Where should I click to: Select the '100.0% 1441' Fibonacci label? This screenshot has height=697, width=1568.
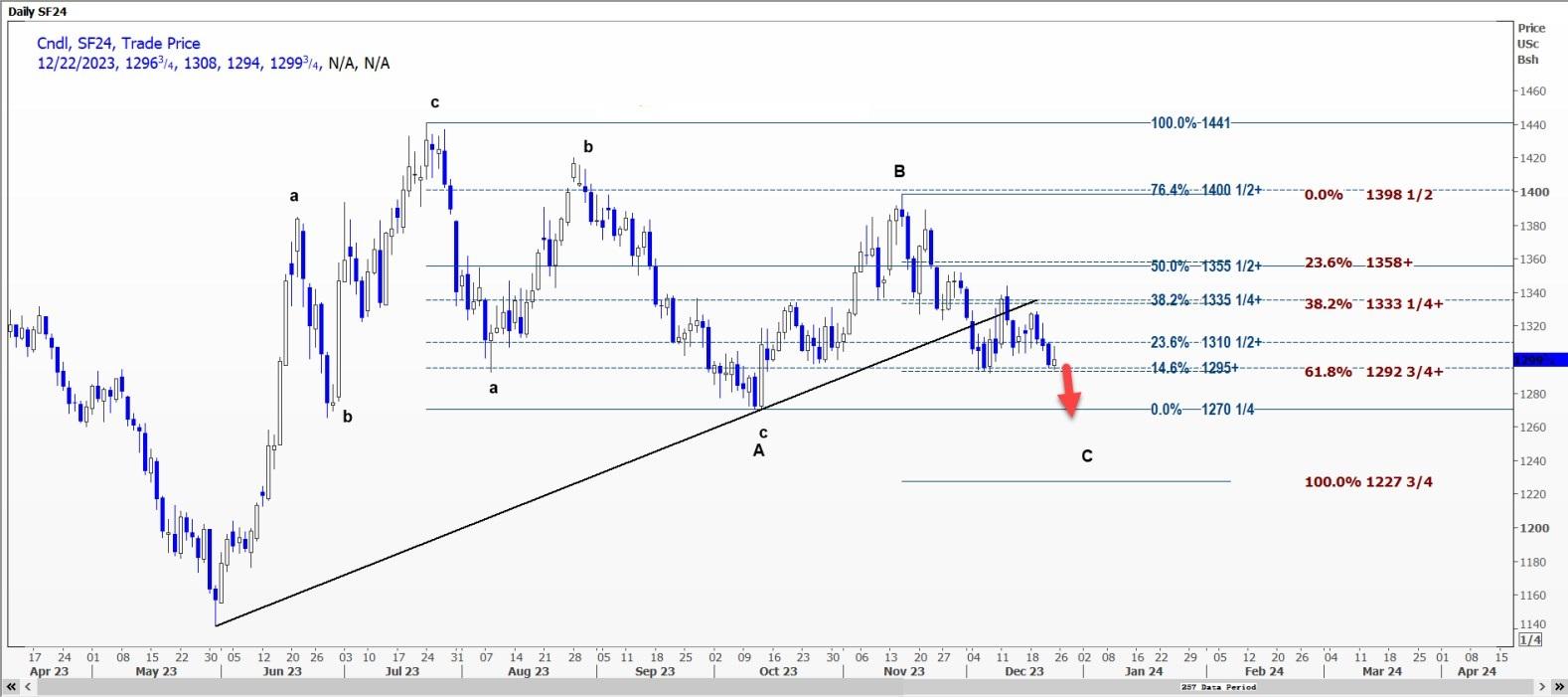click(x=1190, y=123)
